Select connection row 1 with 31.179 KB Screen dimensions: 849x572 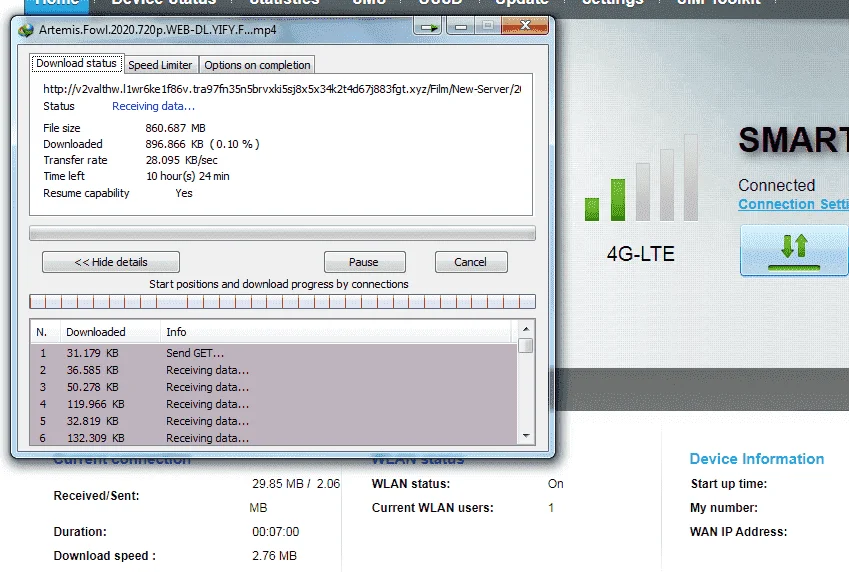pos(274,353)
